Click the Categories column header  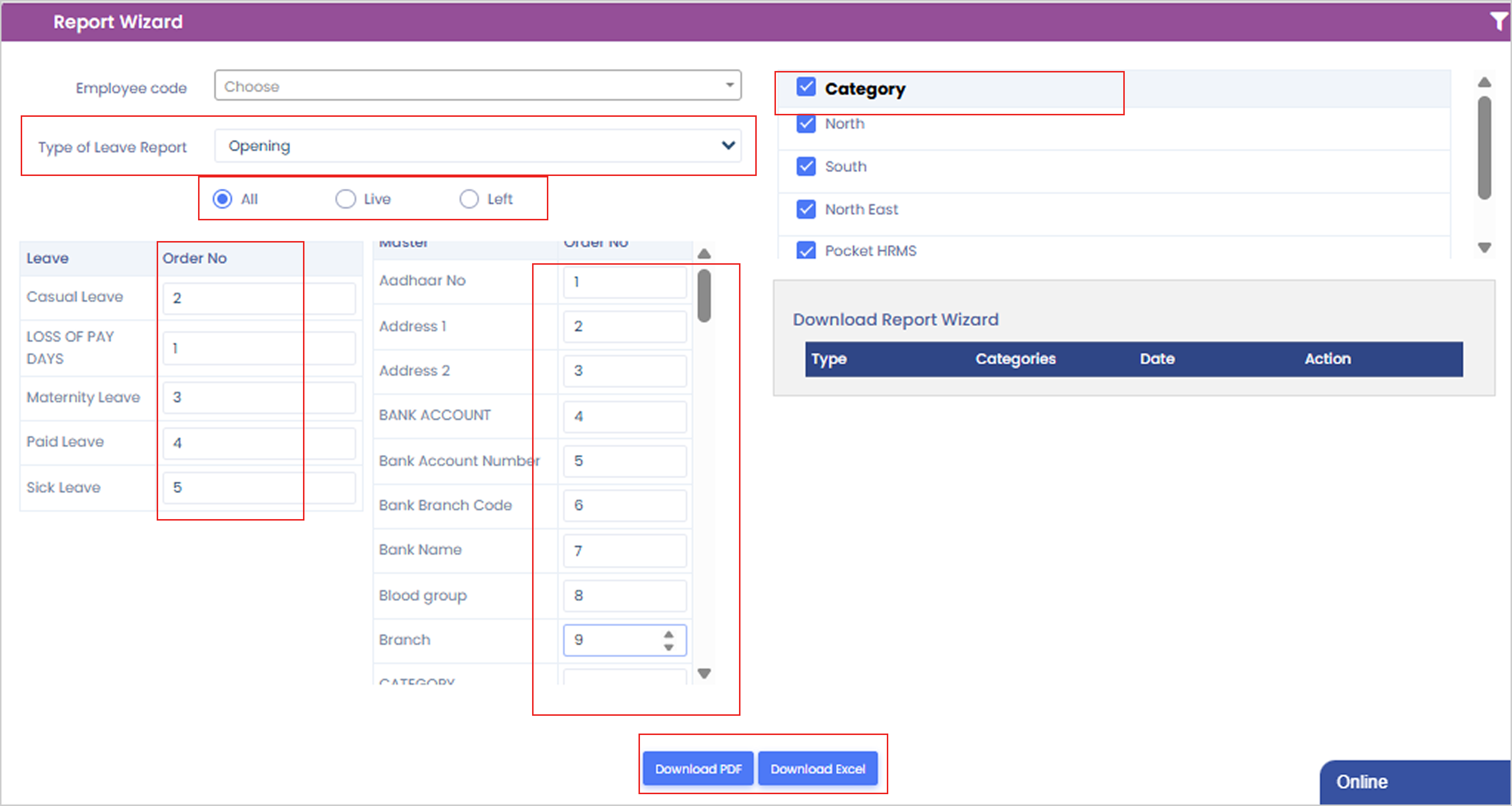pyautogui.click(x=1015, y=359)
